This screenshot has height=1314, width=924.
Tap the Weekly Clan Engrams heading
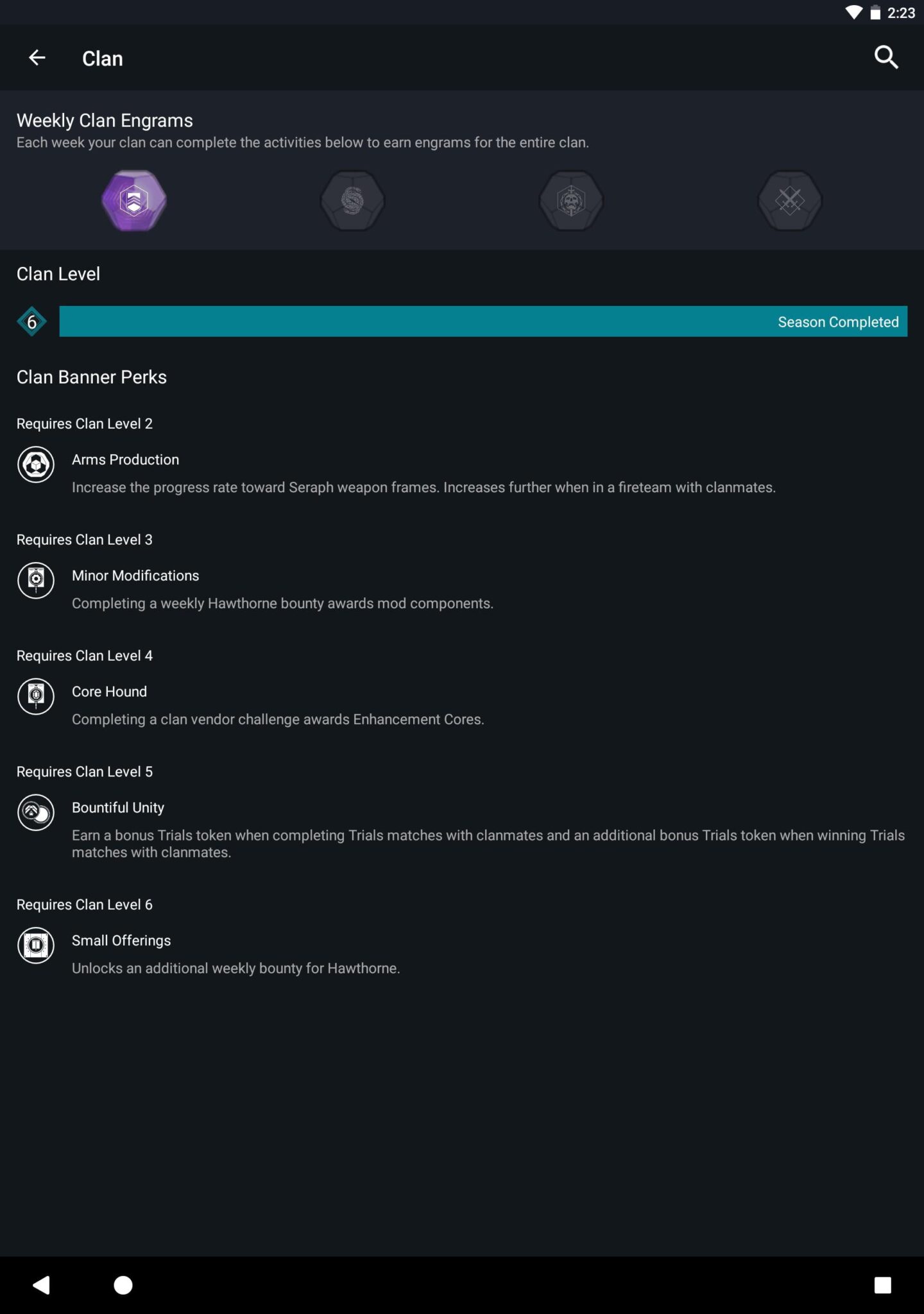pyautogui.click(x=105, y=120)
